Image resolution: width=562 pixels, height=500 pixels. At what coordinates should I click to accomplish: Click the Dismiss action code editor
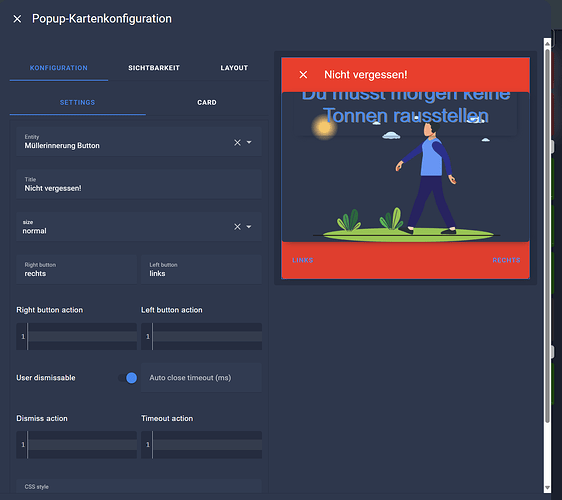(76, 444)
